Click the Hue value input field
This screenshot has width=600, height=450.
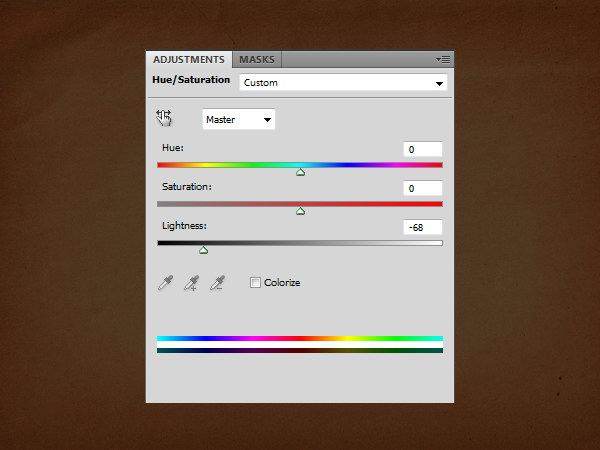[x=423, y=149]
